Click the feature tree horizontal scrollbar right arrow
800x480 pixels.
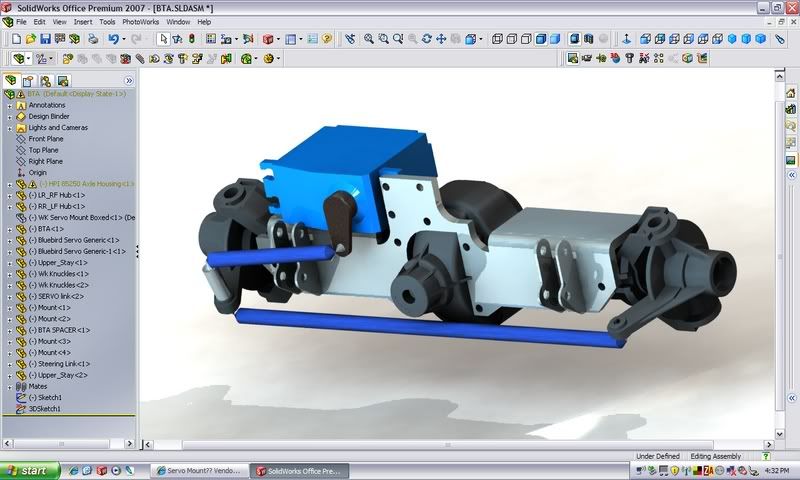129,444
